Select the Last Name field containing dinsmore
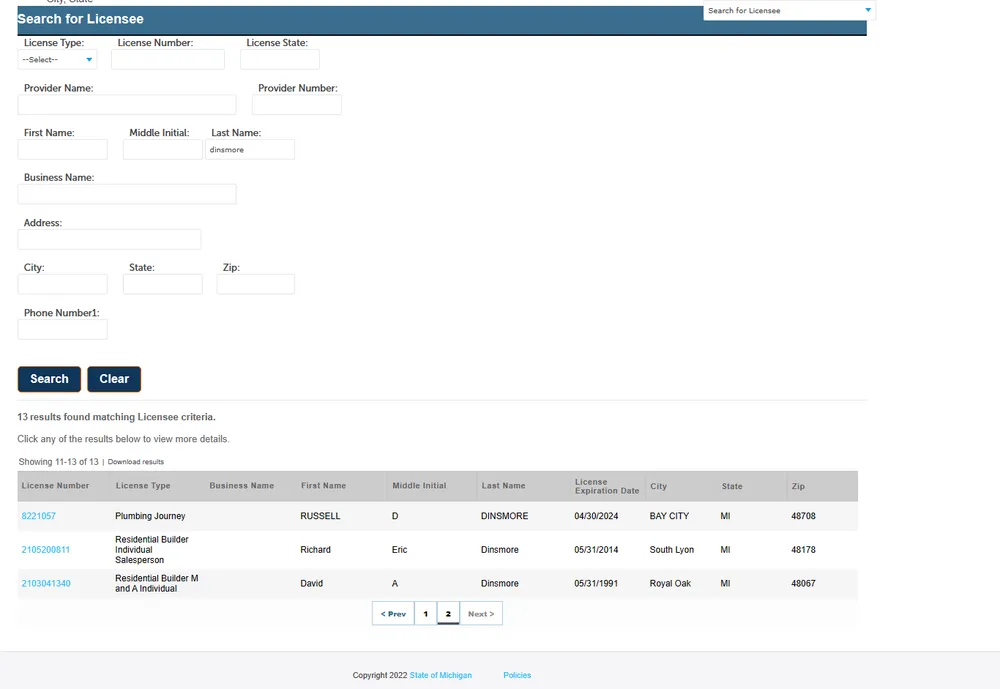 (x=249, y=150)
